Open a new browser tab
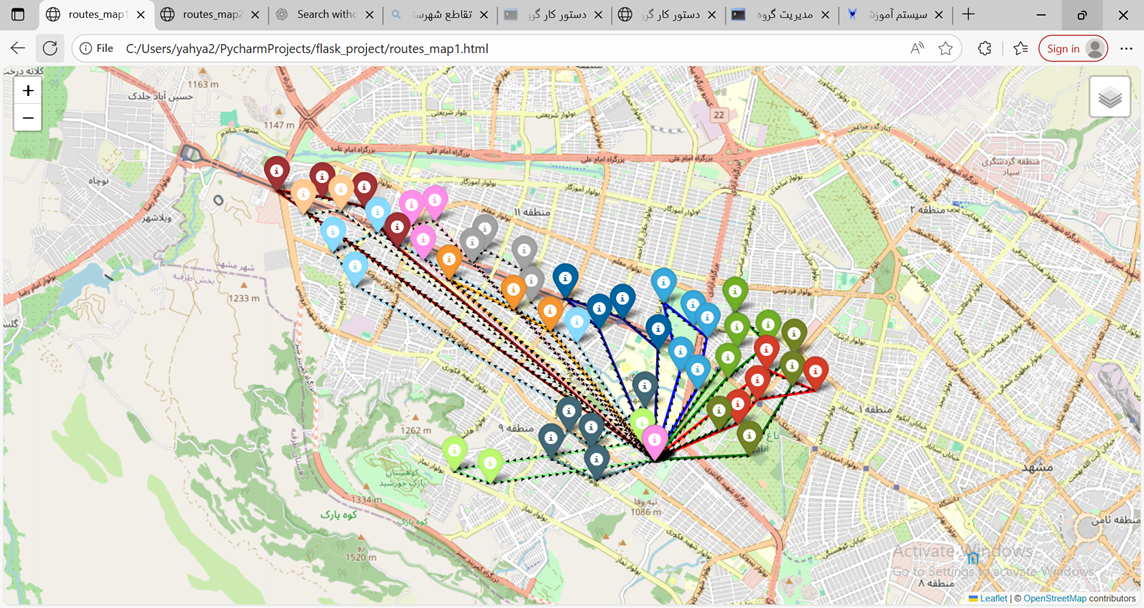The width and height of the screenshot is (1144, 608). (x=968, y=15)
